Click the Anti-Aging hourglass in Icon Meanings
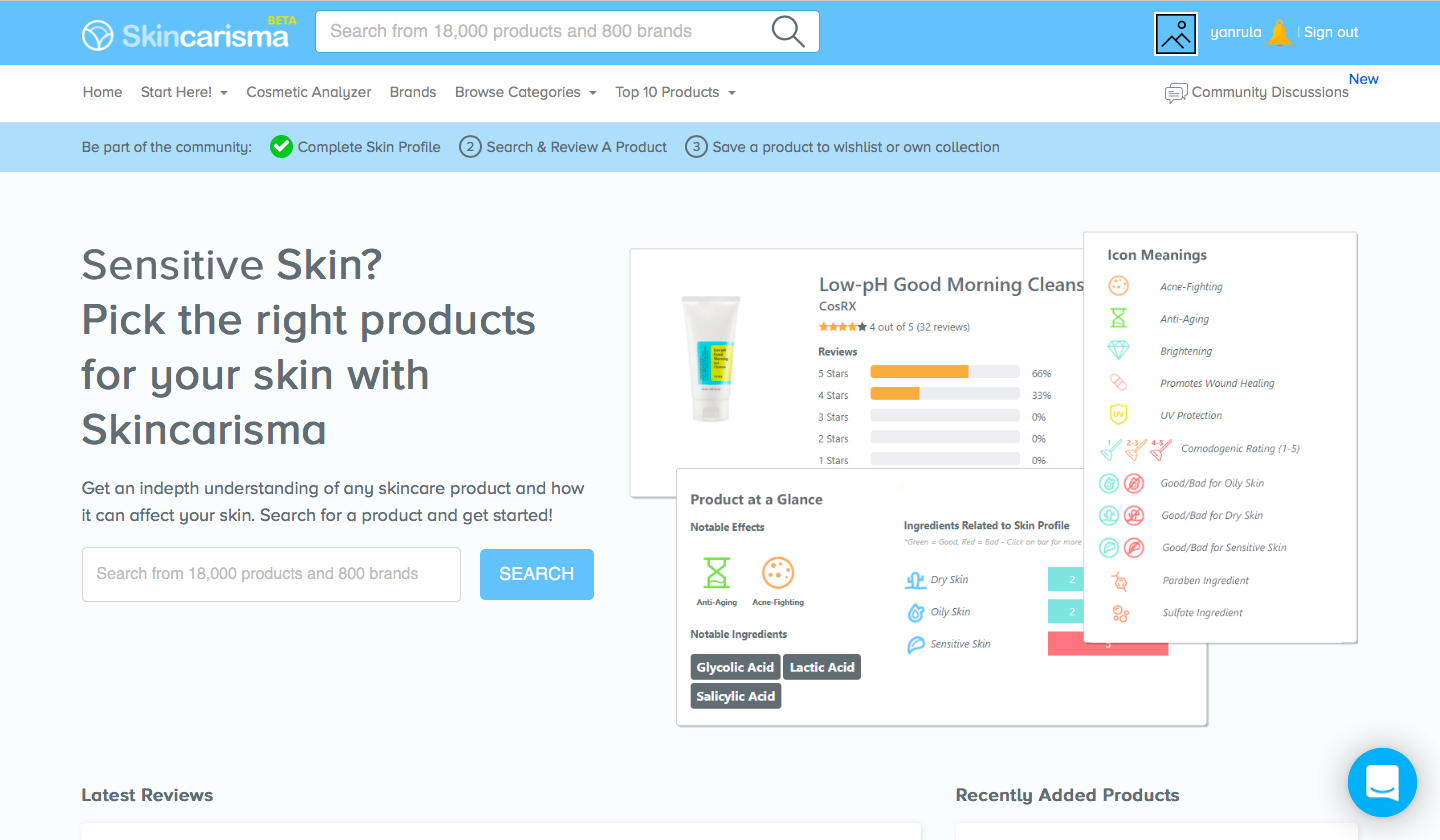 (1118, 318)
